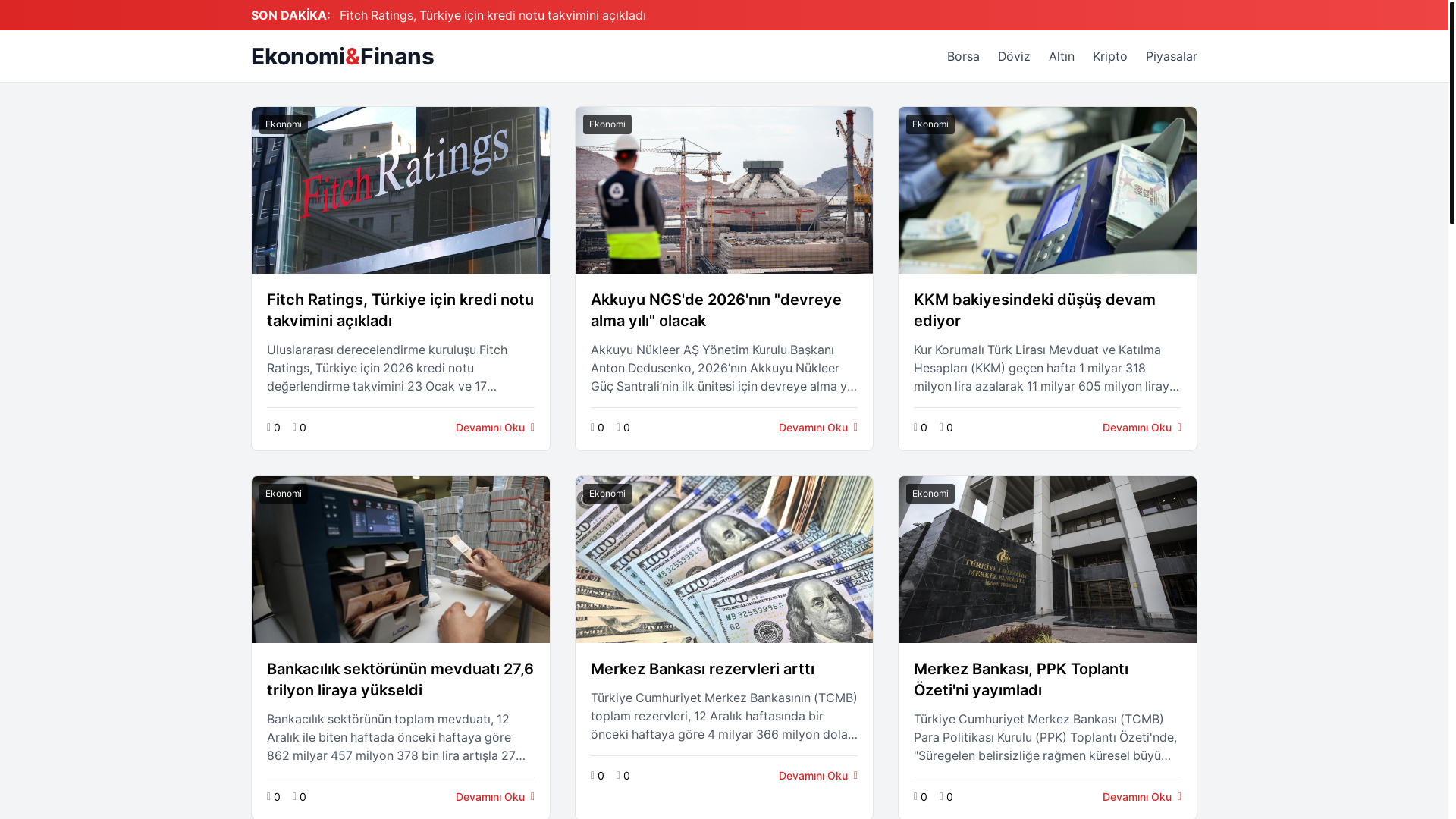Viewport: 1456px width, 819px height.
Task: Select Ekonomi tag on Akkuyu NGS card
Action: 607,124
